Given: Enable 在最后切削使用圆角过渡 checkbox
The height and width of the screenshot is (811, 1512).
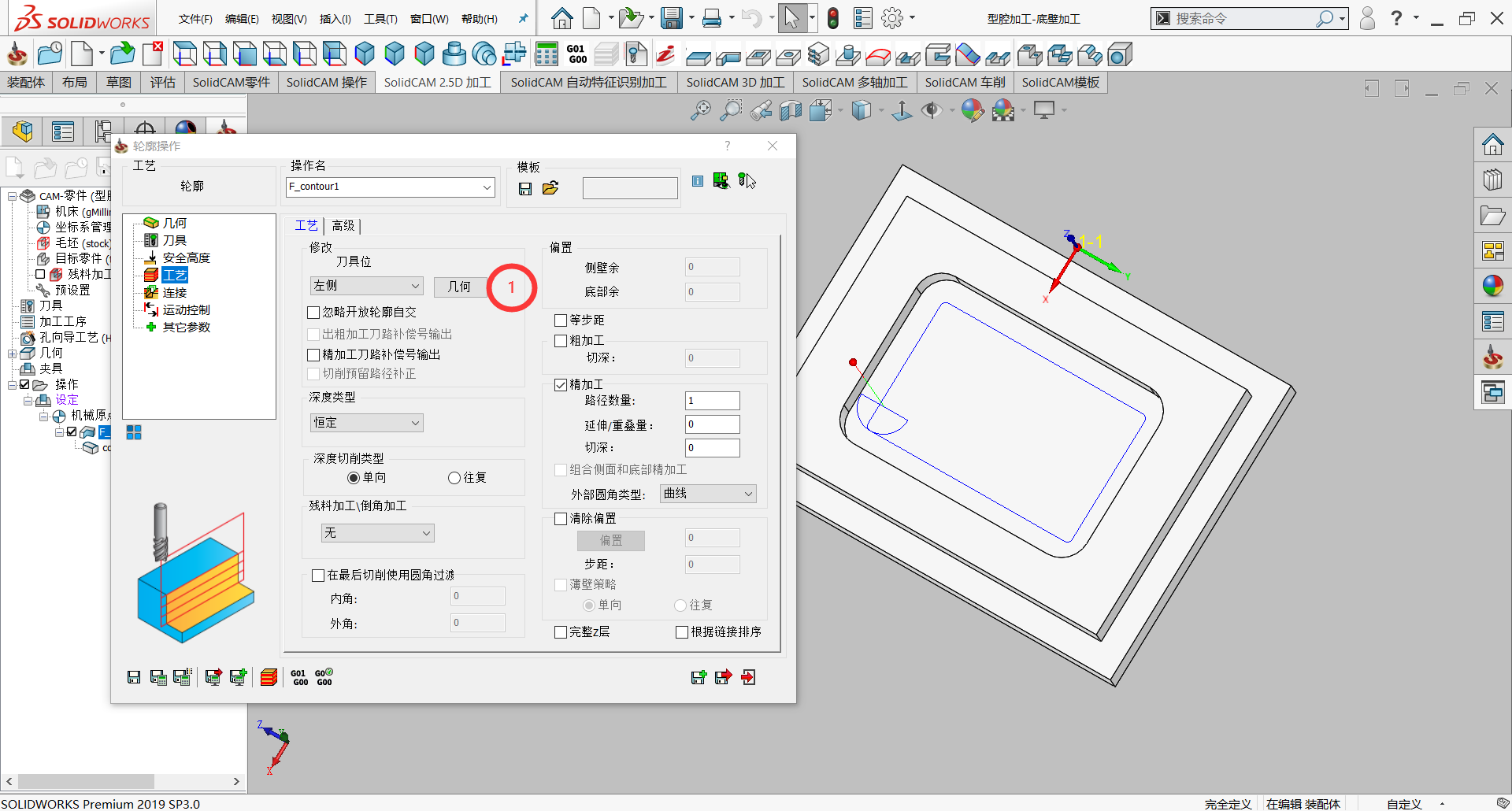Looking at the screenshot, I should (318, 576).
